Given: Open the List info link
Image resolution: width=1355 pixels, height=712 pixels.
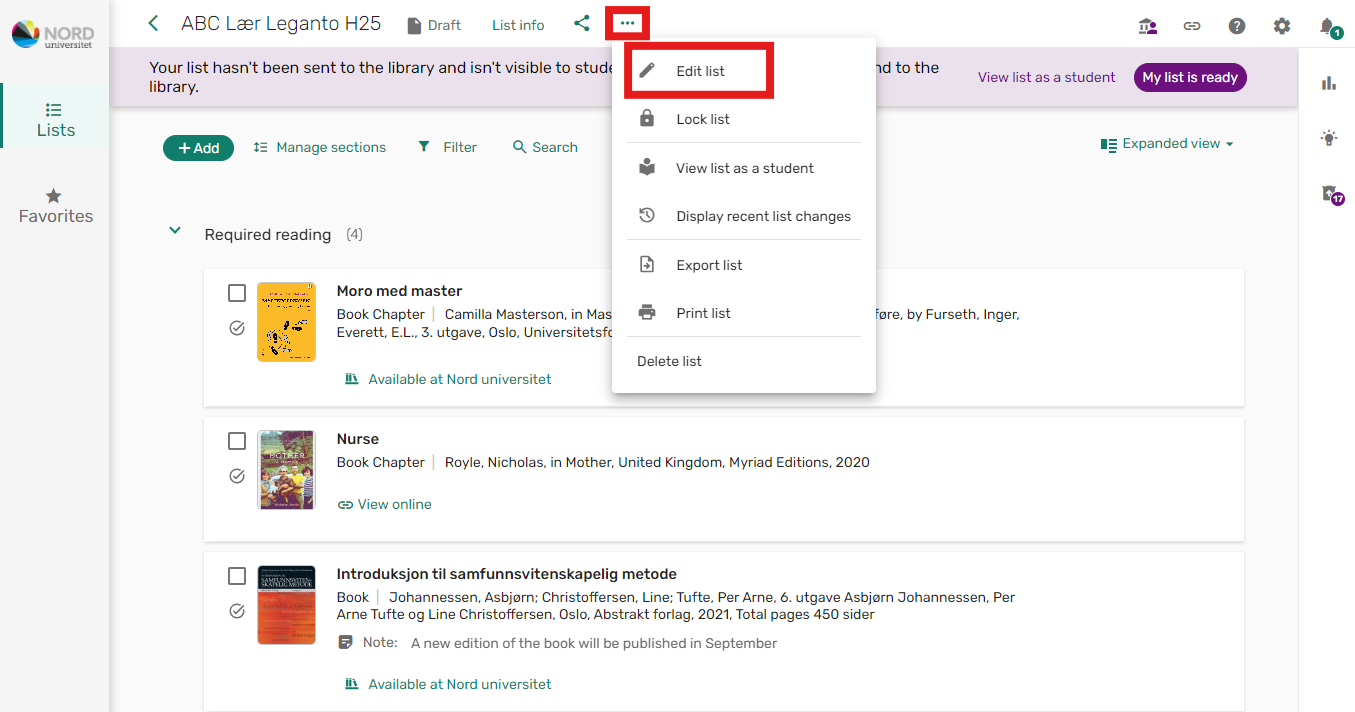Looking at the screenshot, I should pos(518,26).
